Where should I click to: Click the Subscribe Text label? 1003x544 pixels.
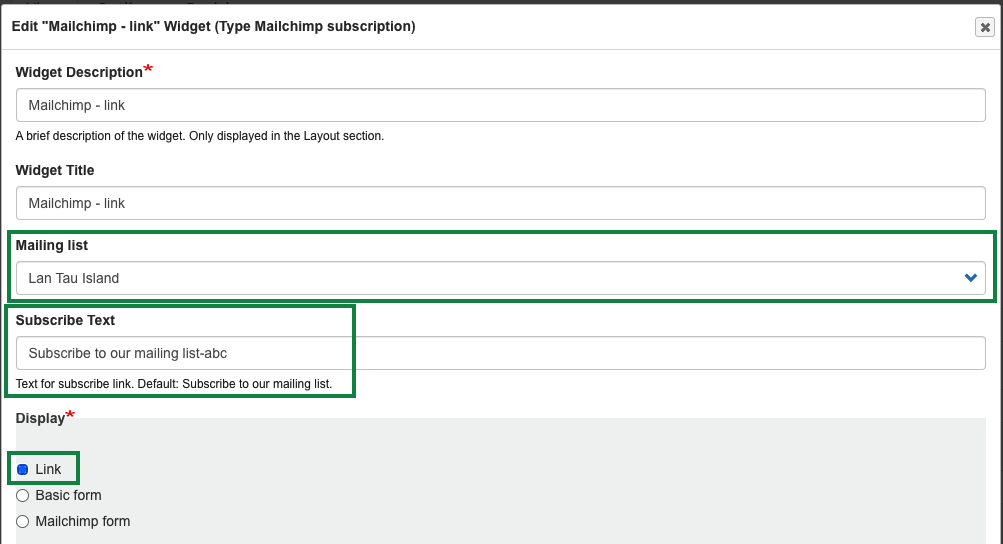(65, 320)
